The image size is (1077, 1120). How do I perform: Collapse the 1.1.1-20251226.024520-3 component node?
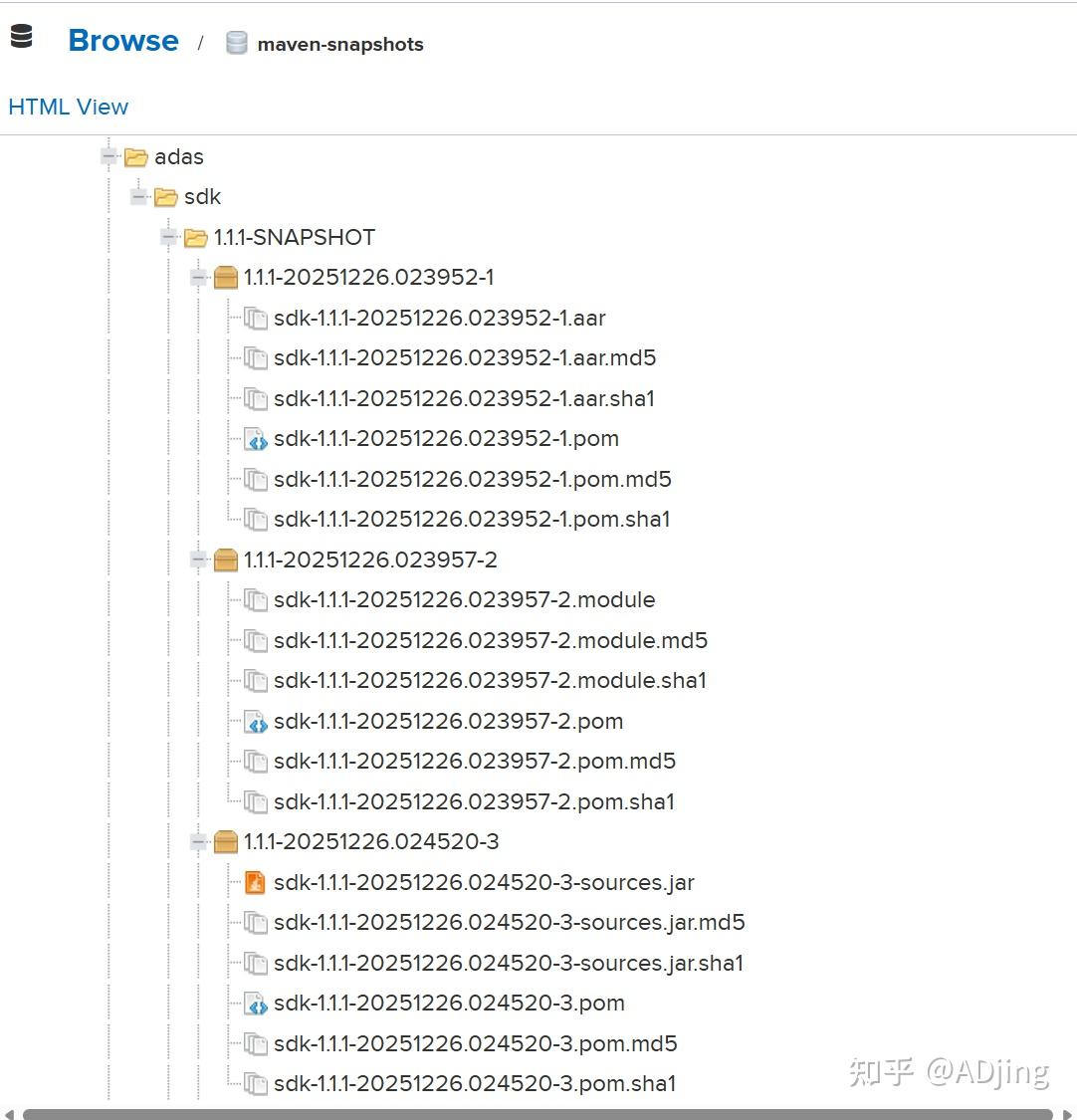[x=199, y=842]
